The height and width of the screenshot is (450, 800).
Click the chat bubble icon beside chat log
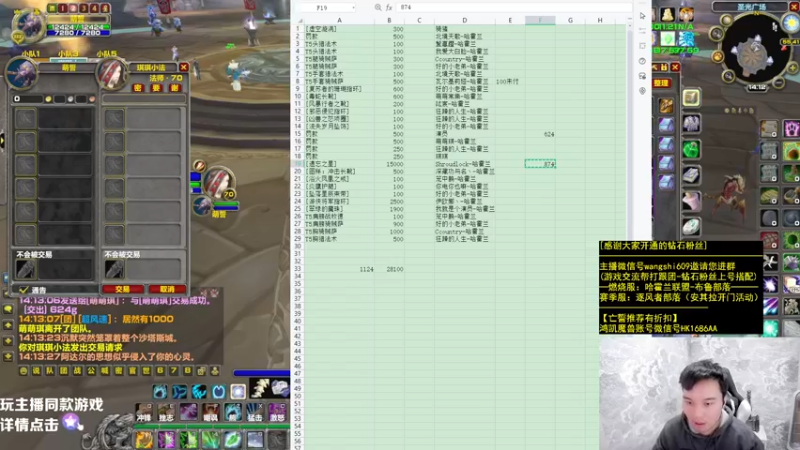click(8, 310)
